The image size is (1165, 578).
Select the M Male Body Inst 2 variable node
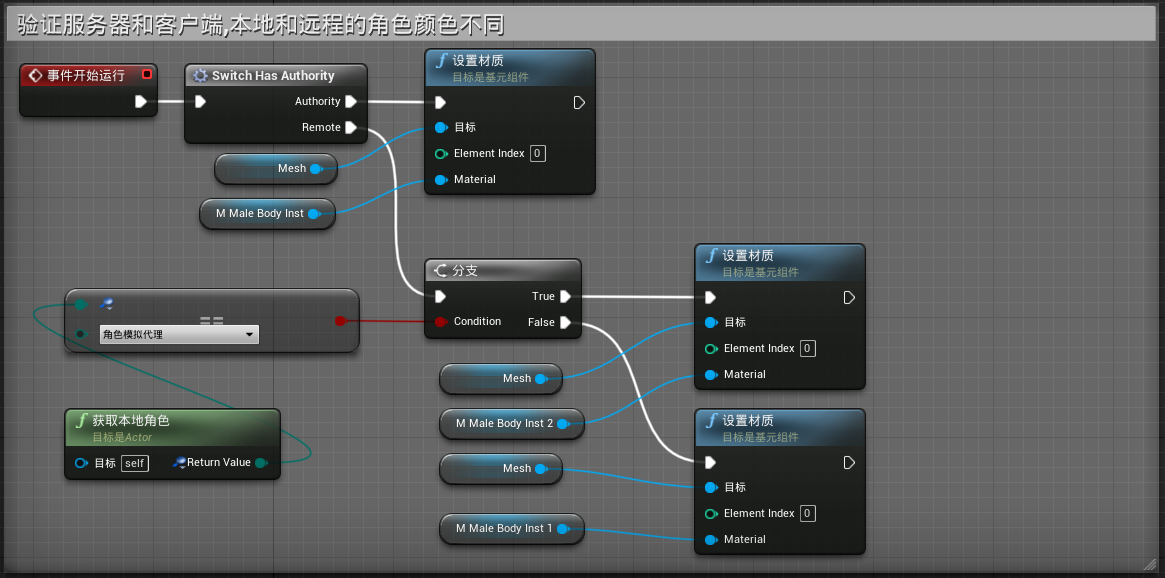tap(505, 424)
